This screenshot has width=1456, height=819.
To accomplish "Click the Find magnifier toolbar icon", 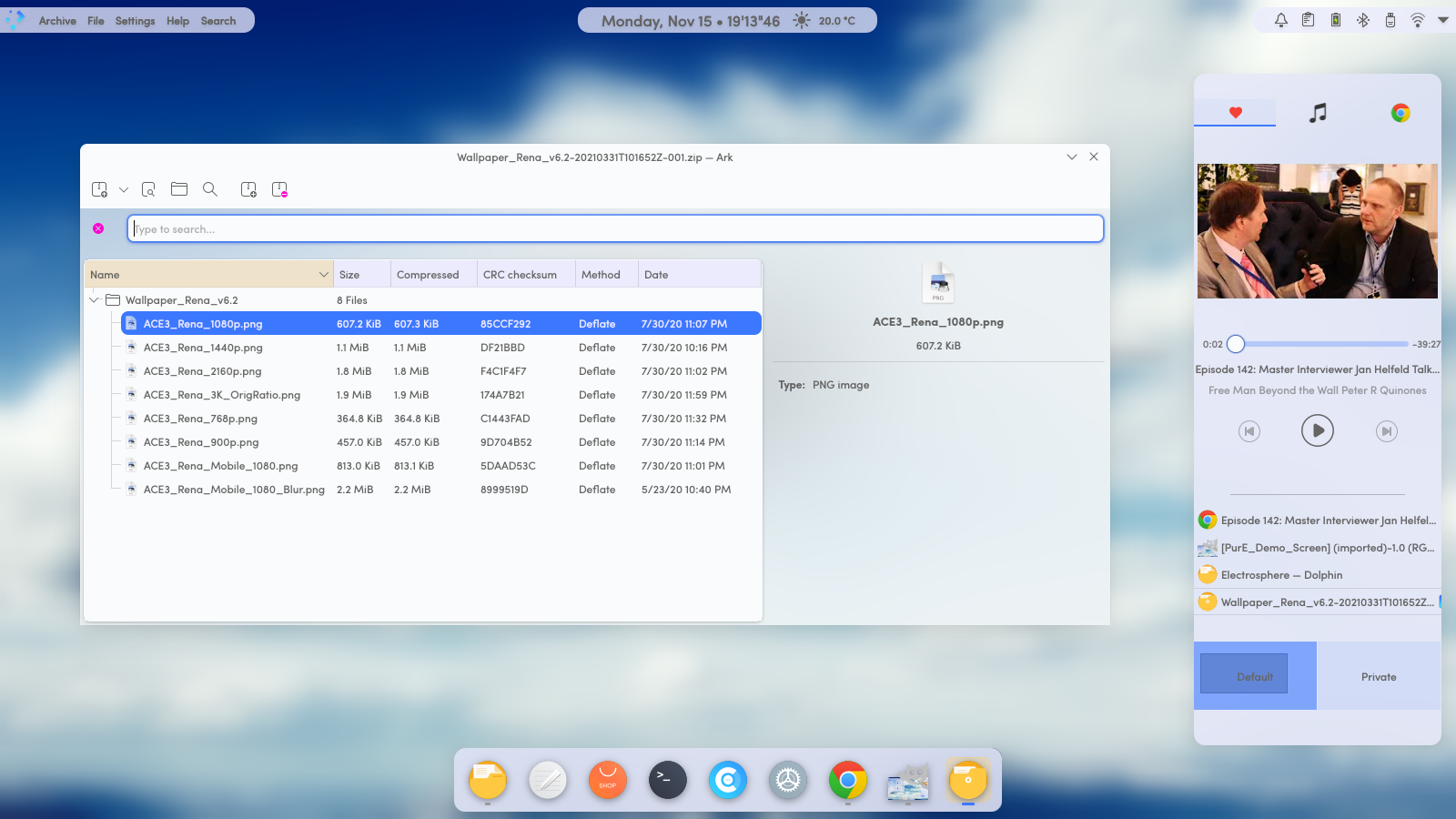I will click(210, 189).
